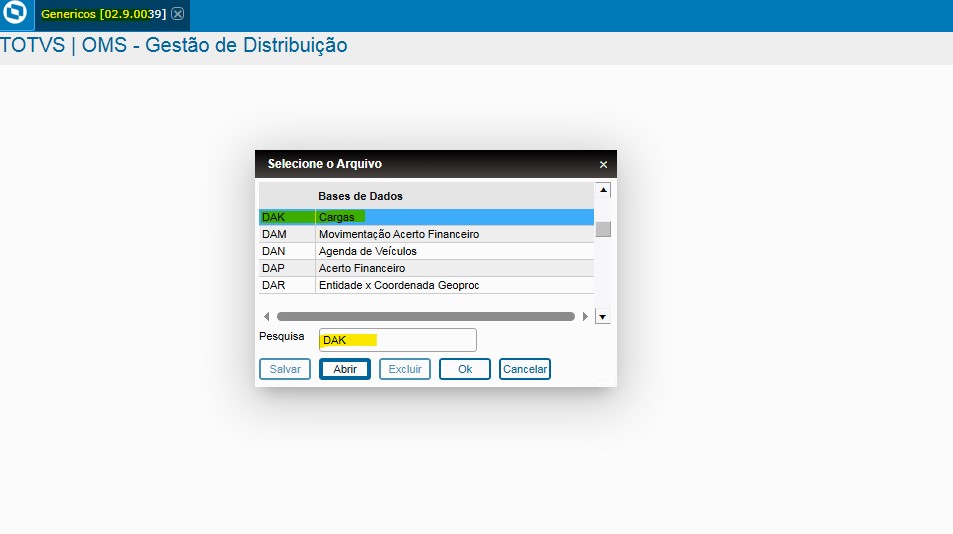953x534 pixels.
Task: Select the DAR Entidade x Coordenada Geoproc row
Action: 426,285
